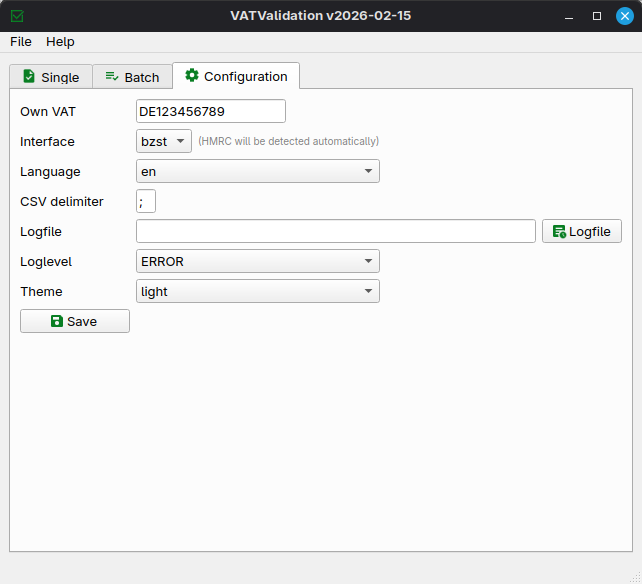Click the Configuration tab gear icon
Viewport: 642px width, 584px height.
(x=192, y=76)
